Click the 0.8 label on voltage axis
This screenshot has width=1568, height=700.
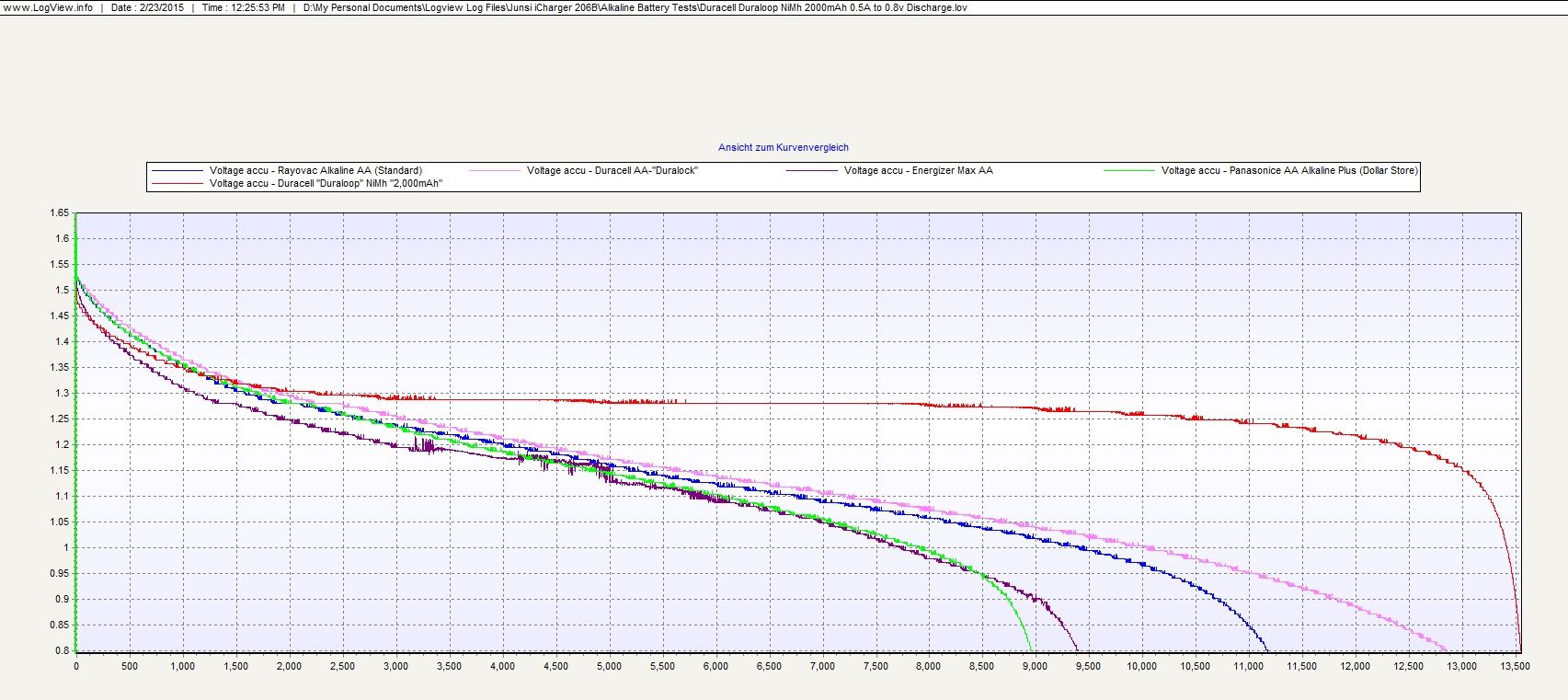coord(63,650)
